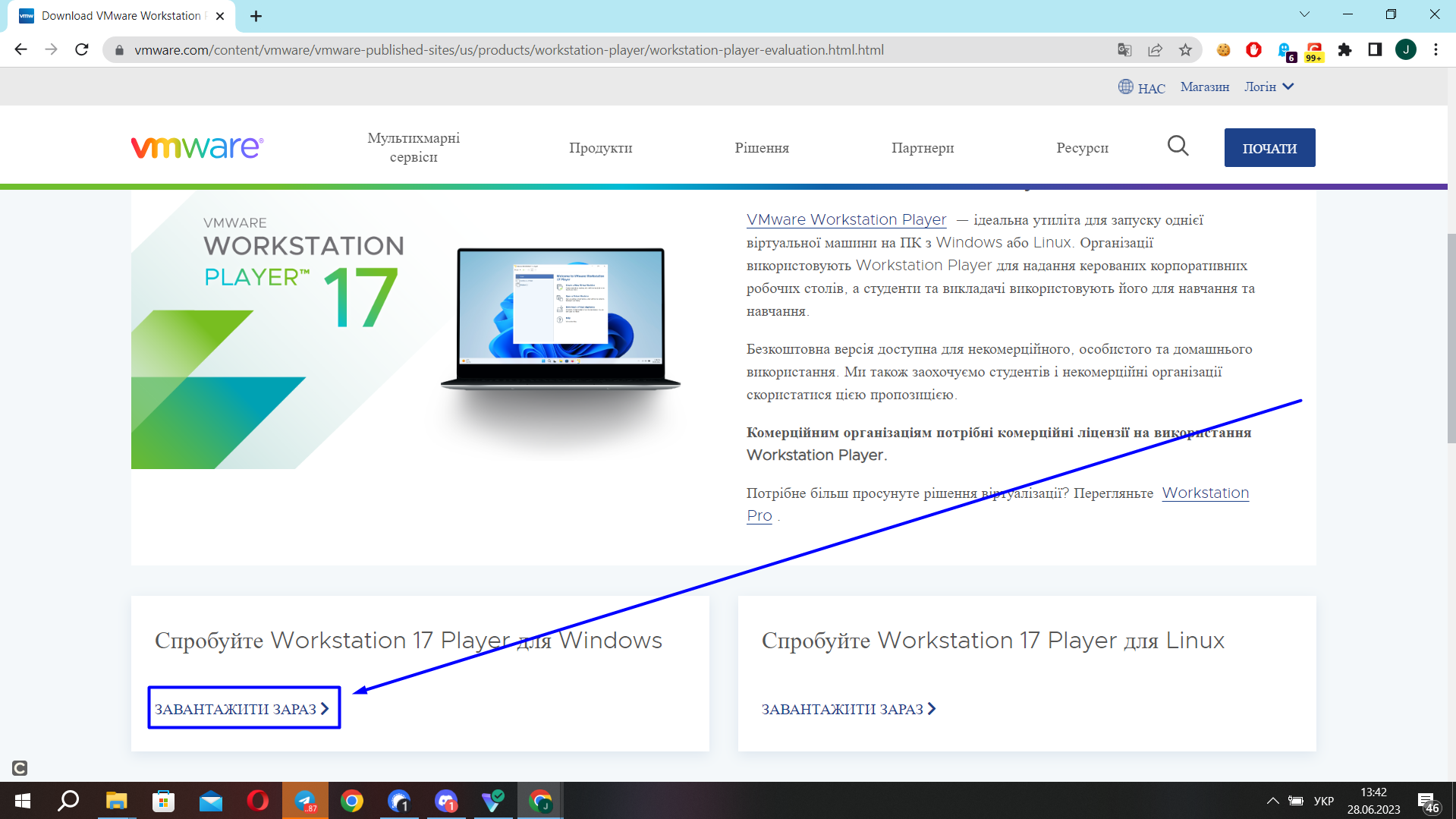This screenshot has height=819, width=1456.
Task: Click ЗАВАНТАЖИТИ ЗАРАЗ for Linux
Action: click(849, 709)
